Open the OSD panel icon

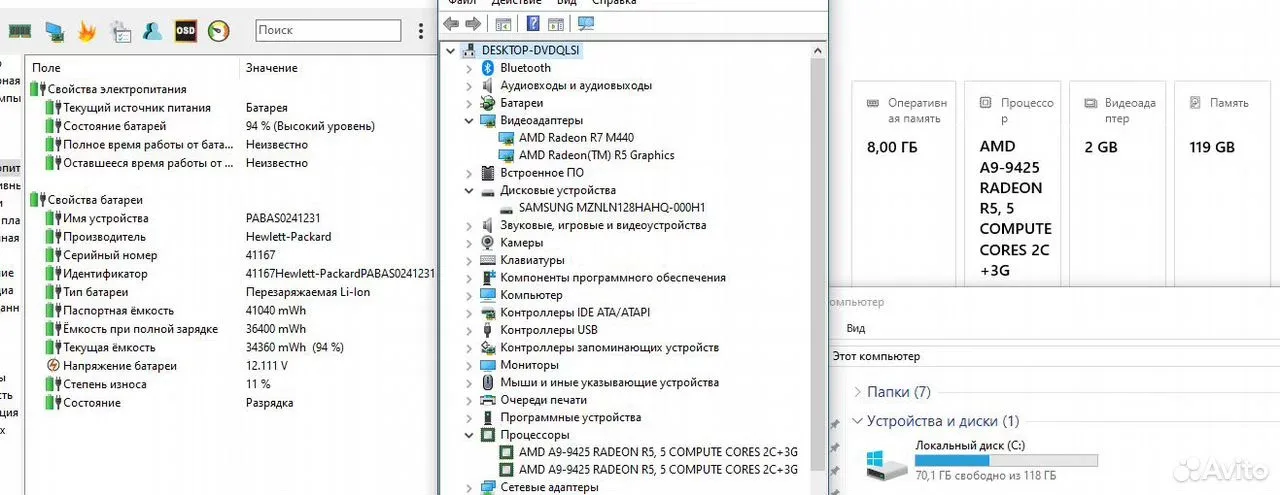point(185,31)
